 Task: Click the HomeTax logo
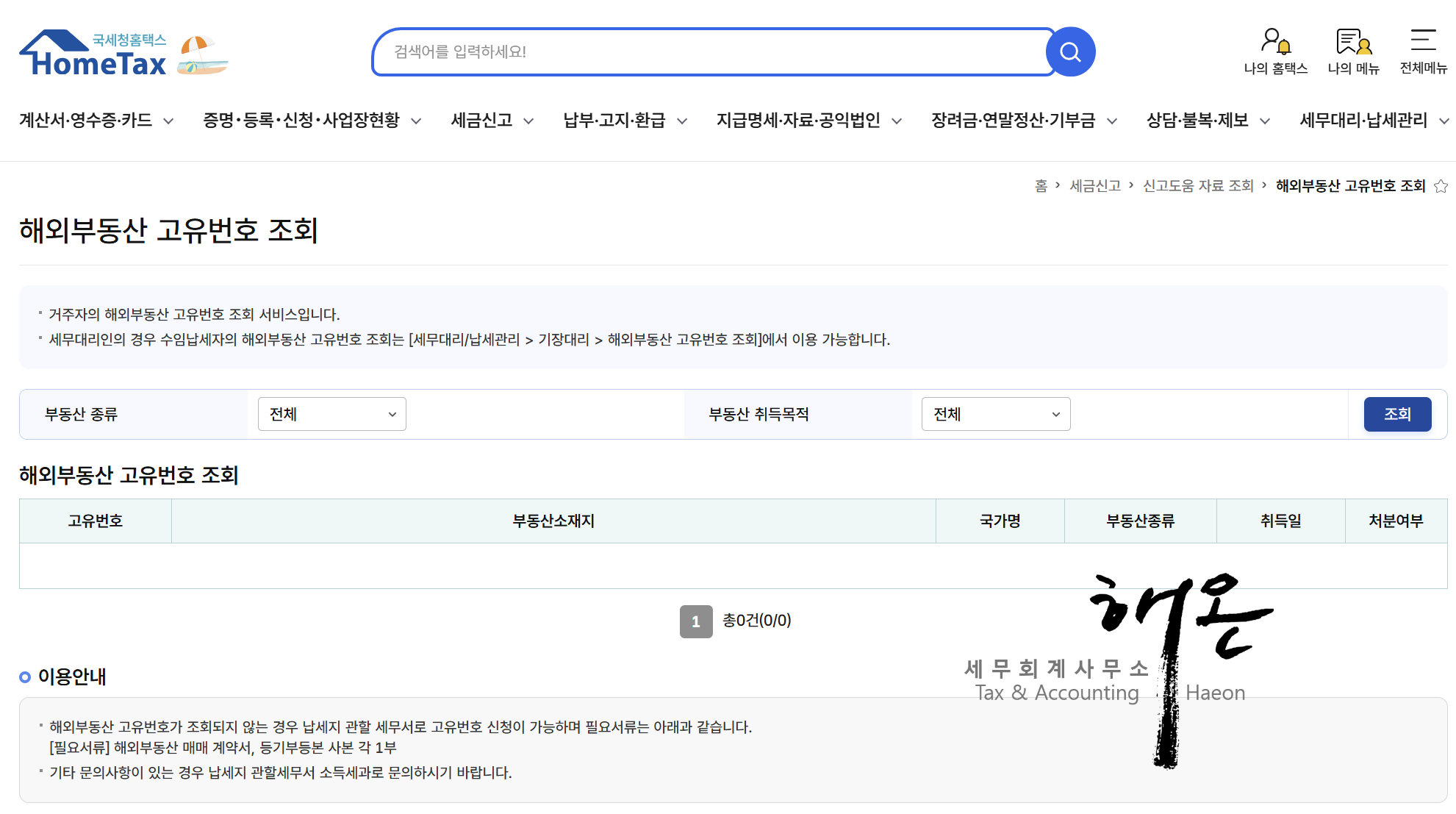(x=93, y=54)
